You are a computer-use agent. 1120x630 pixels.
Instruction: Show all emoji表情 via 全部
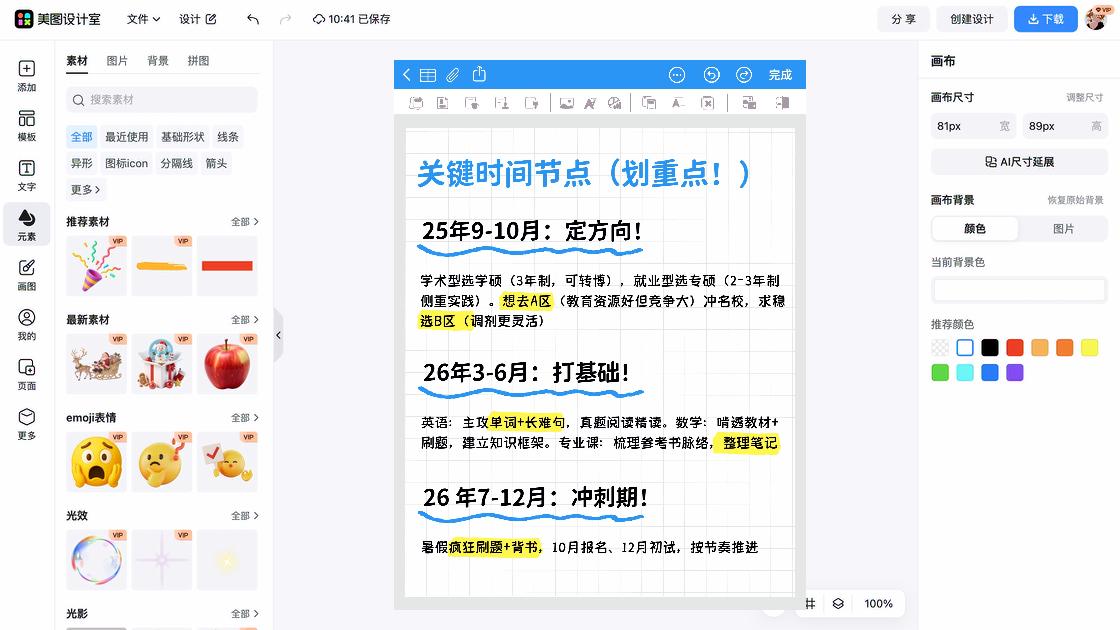click(244, 417)
